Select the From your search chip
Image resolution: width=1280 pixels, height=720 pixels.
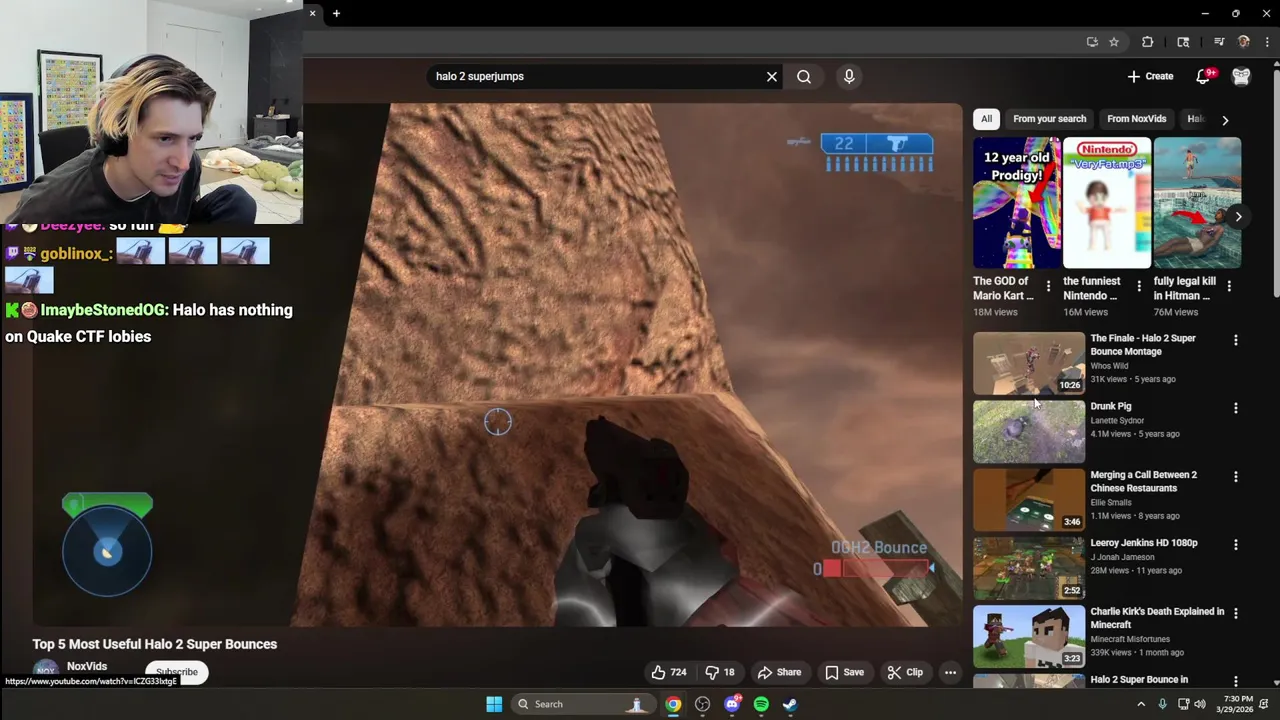point(1049,119)
